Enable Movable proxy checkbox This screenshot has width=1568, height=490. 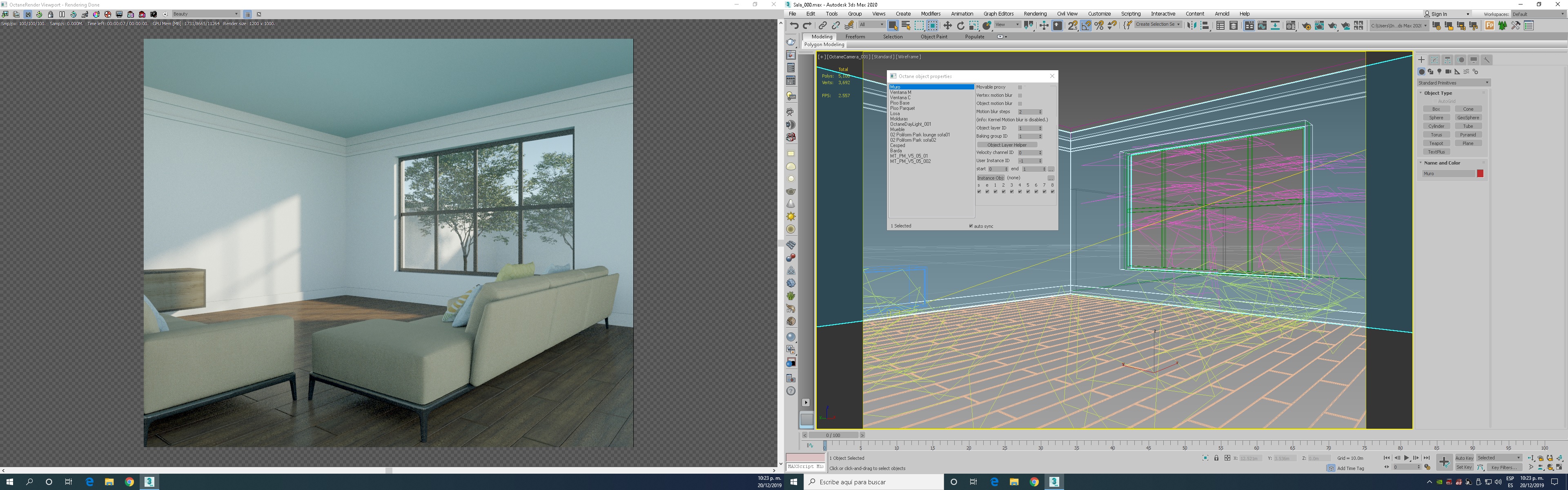[x=1020, y=87]
